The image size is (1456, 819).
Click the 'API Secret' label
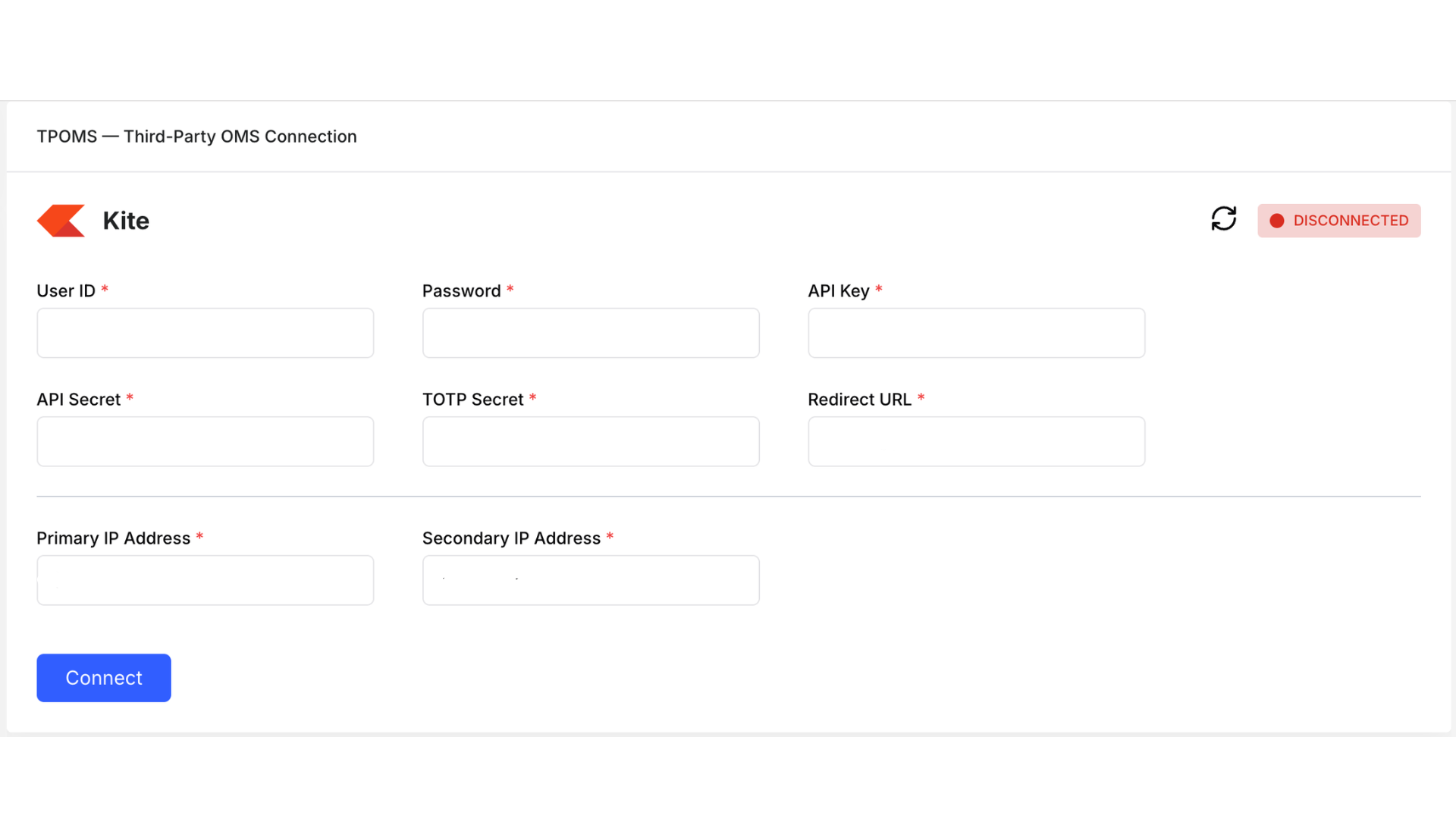79,400
